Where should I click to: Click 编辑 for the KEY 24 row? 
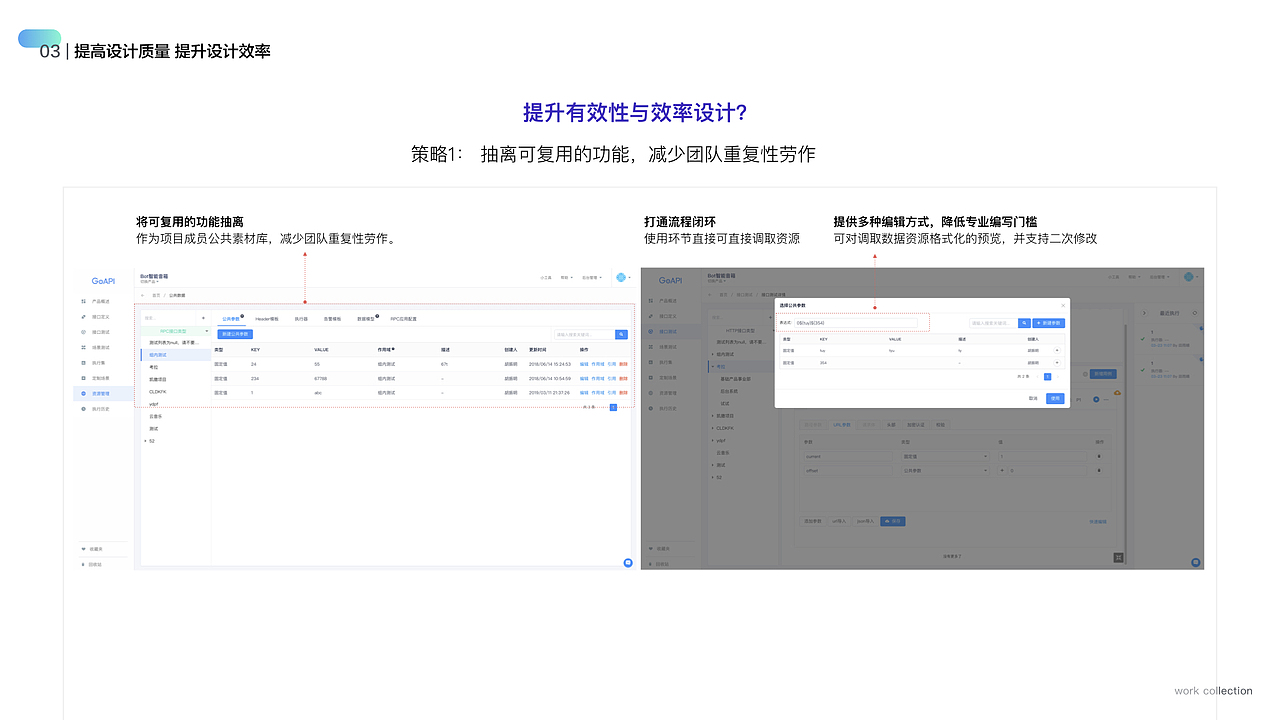(x=584, y=363)
